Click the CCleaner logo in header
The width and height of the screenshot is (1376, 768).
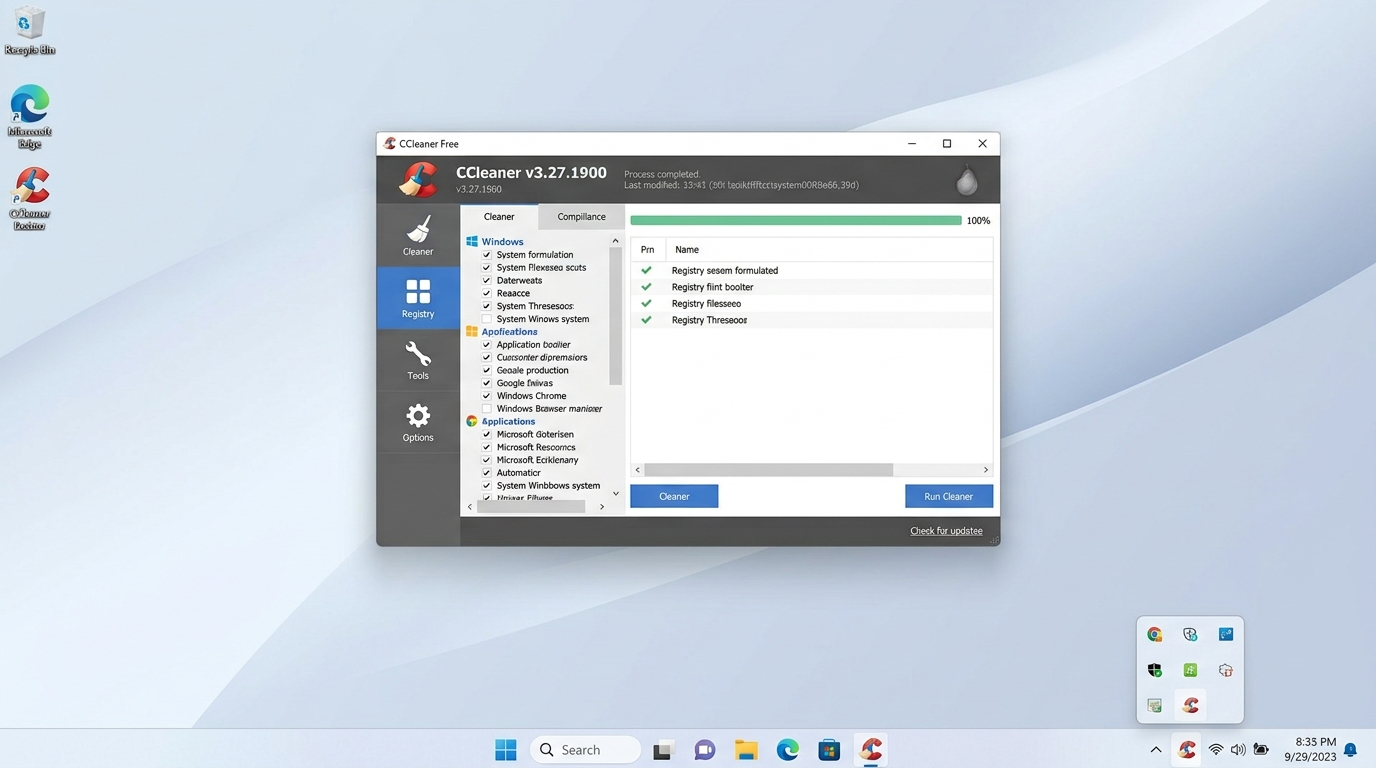(418, 180)
